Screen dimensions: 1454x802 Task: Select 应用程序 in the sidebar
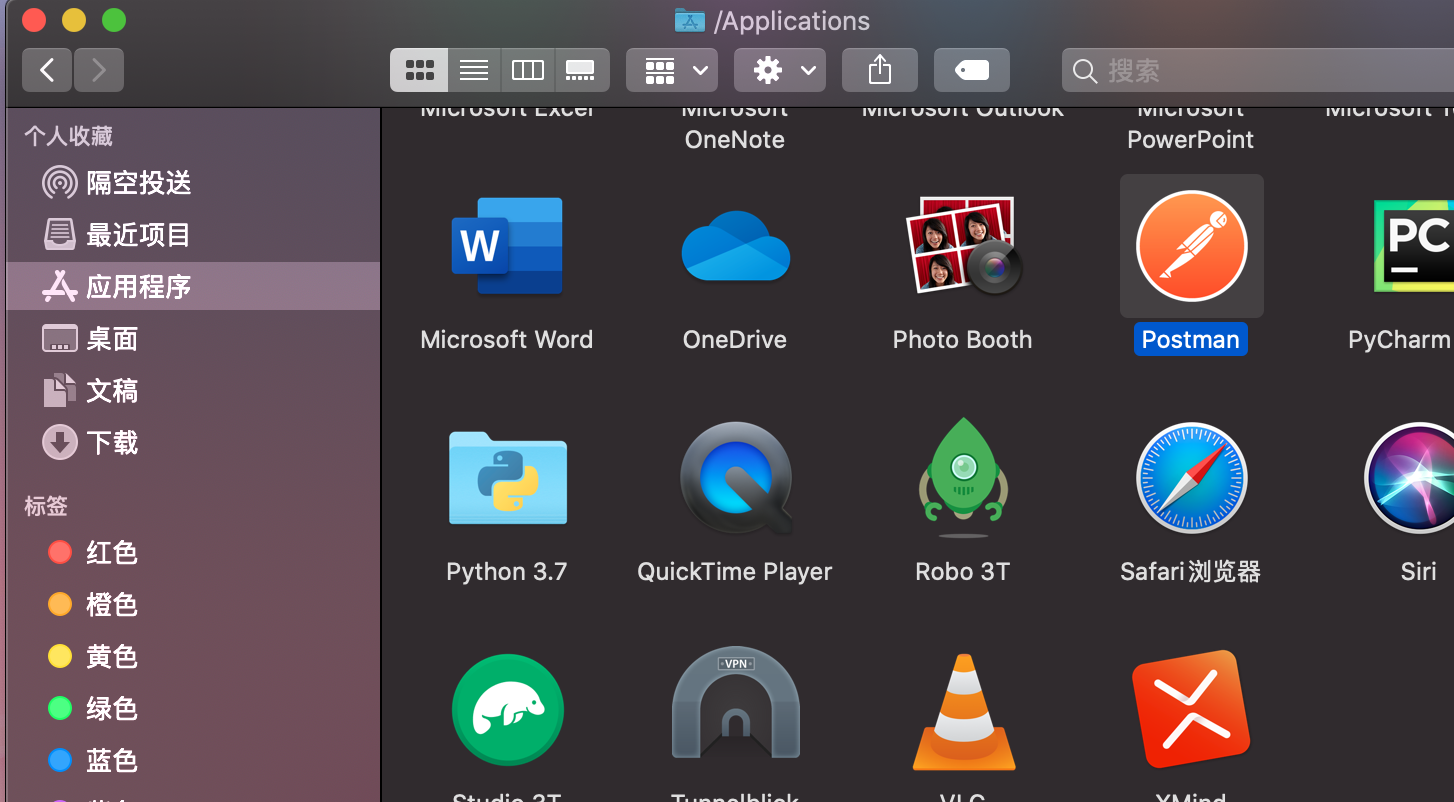pyautogui.click(x=193, y=287)
